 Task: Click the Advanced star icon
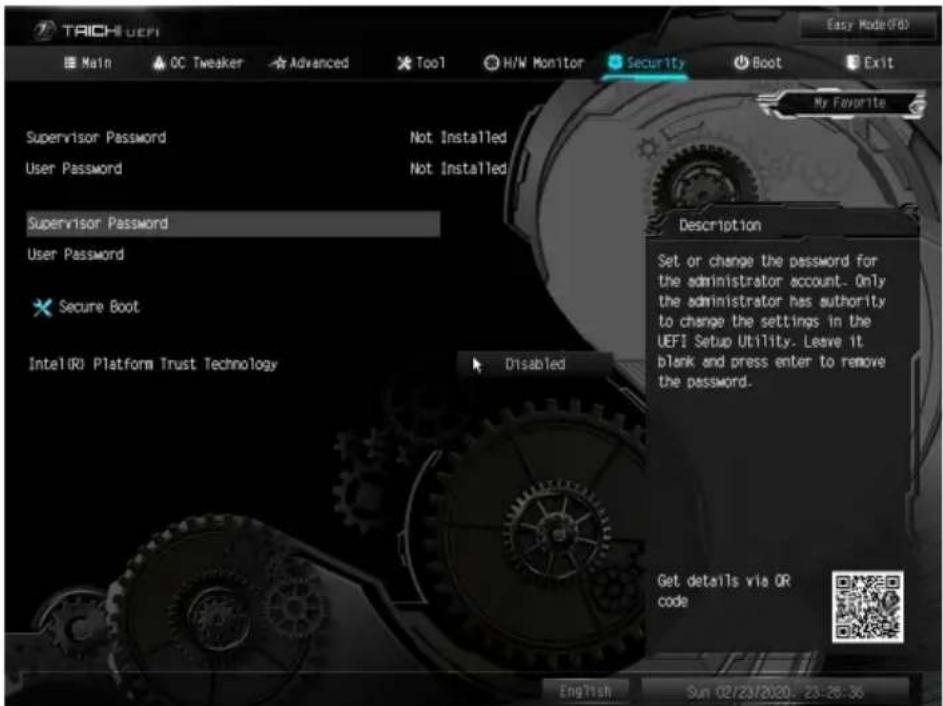click(x=278, y=63)
